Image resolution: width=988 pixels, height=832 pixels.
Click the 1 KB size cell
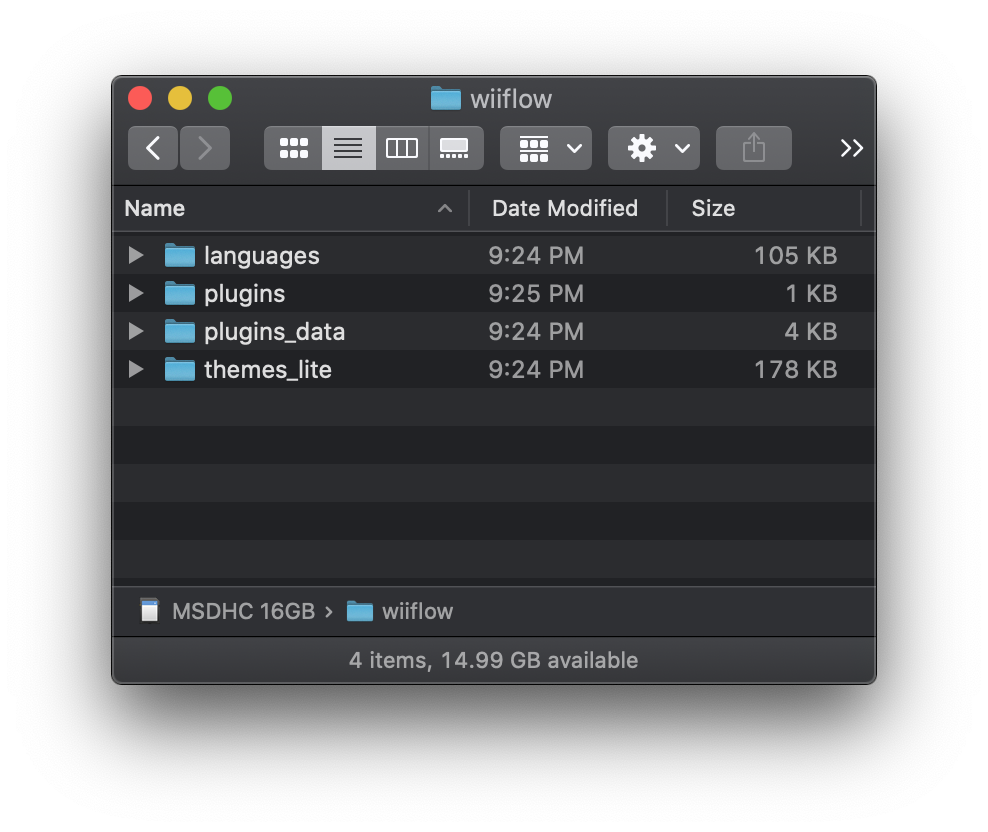point(812,293)
